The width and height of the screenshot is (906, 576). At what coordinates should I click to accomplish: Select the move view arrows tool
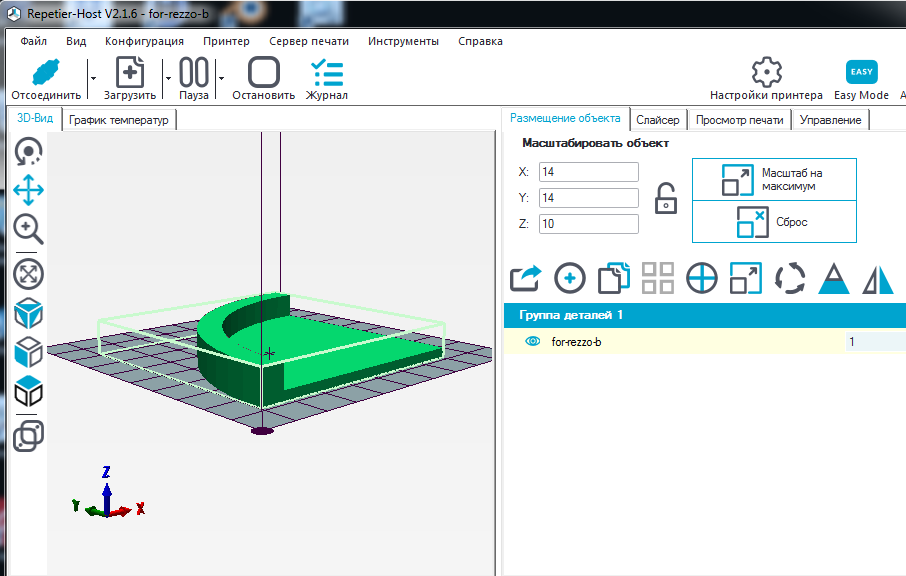point(28,190)
